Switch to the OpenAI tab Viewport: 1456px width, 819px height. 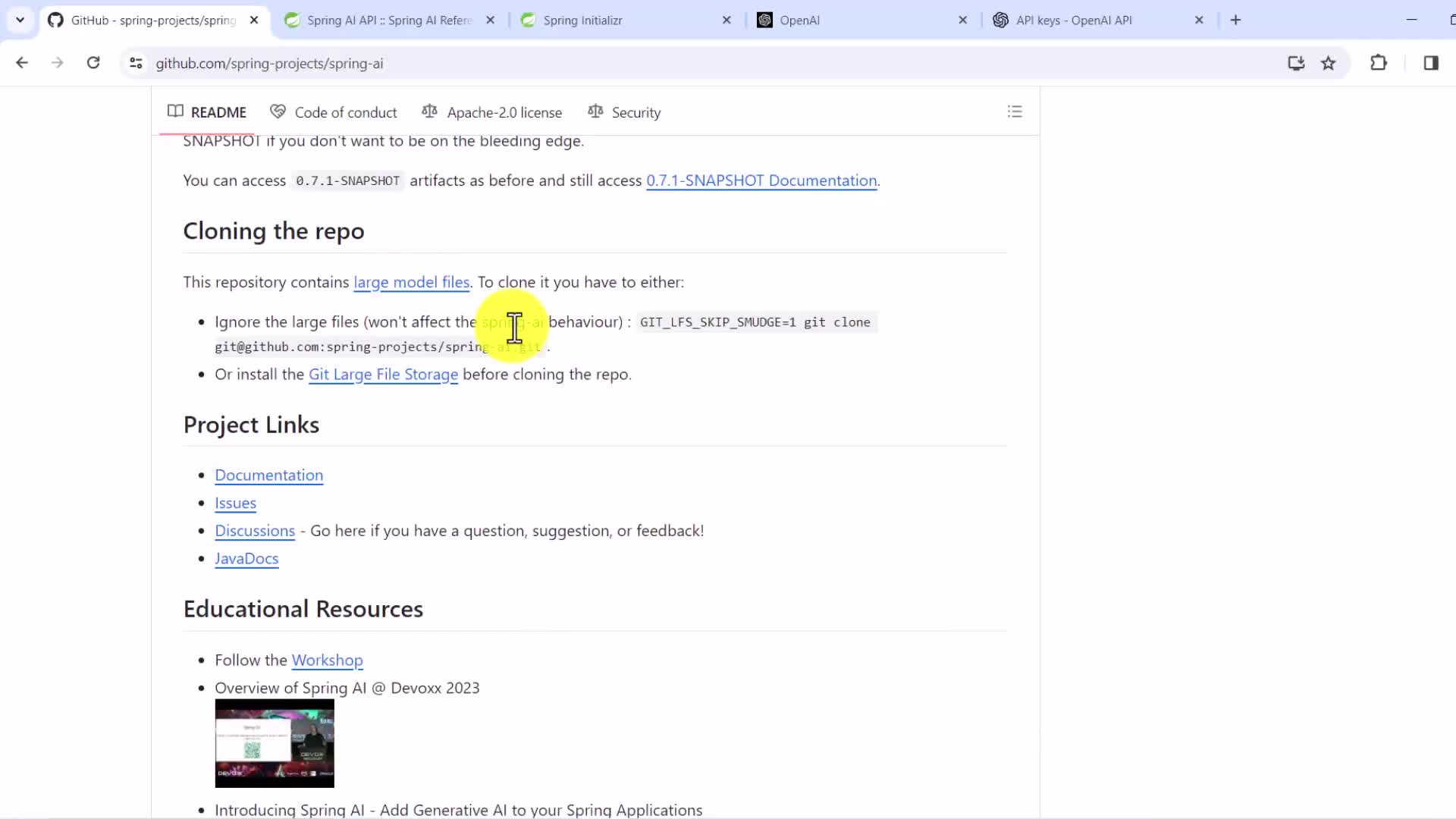[861, 20]
